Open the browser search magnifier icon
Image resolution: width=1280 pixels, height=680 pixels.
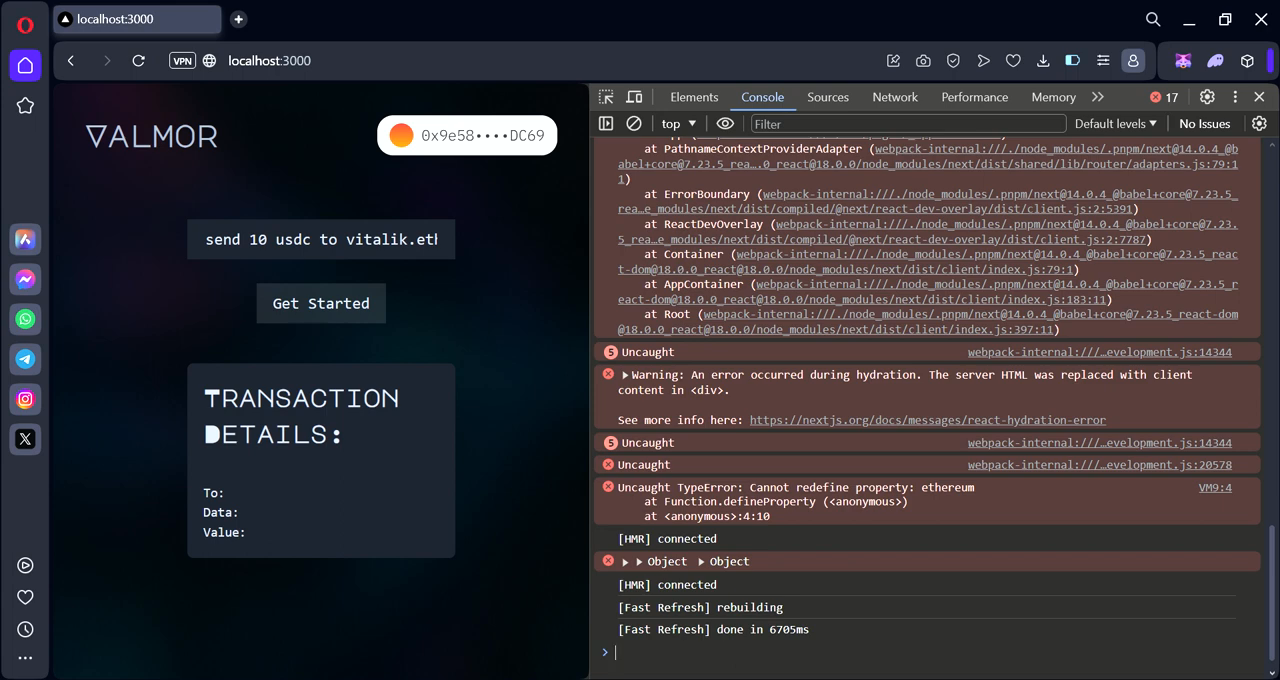click(1153, 19)
